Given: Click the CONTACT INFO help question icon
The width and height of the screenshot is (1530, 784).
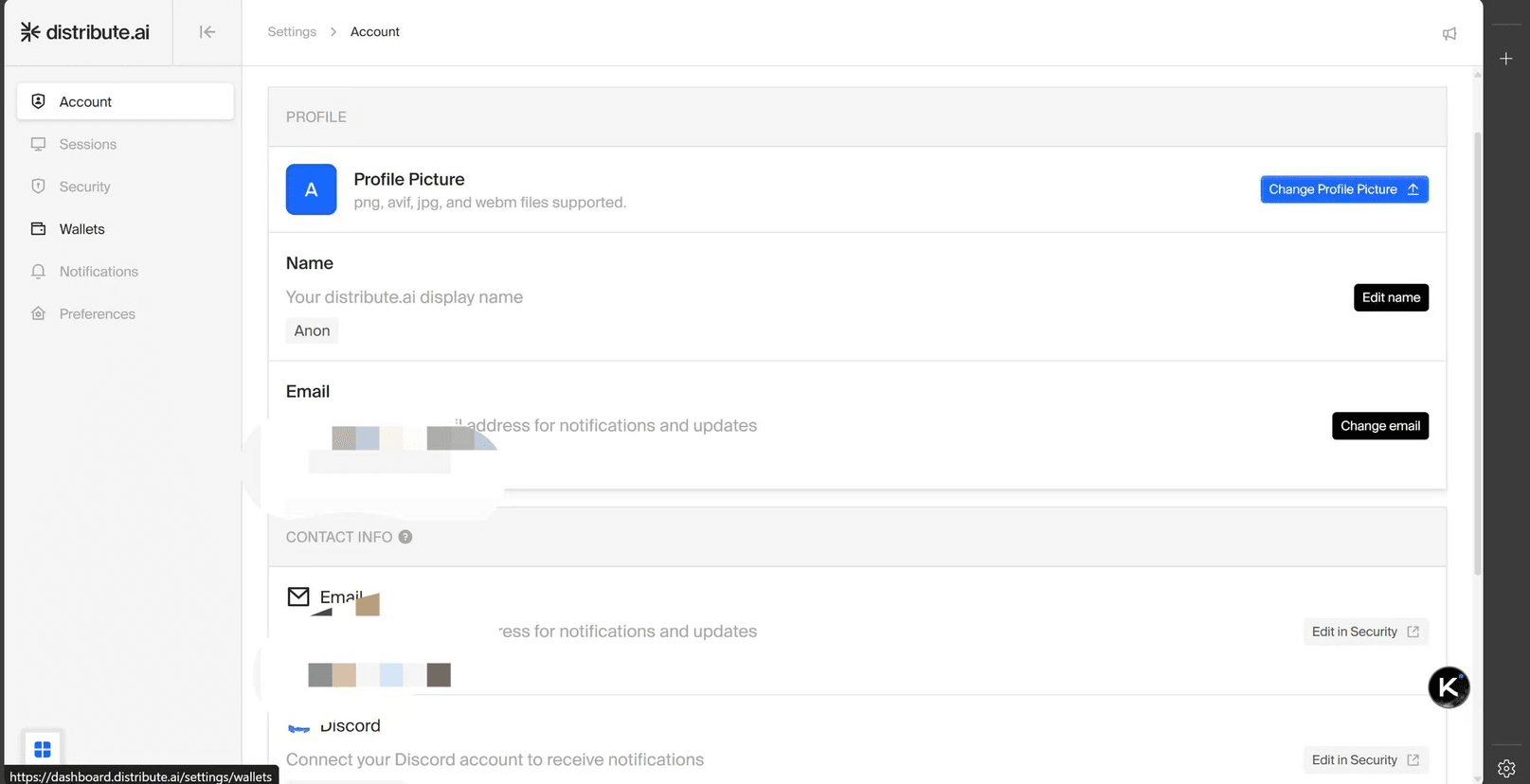Looking at the screenshot, I should [405, 537].
